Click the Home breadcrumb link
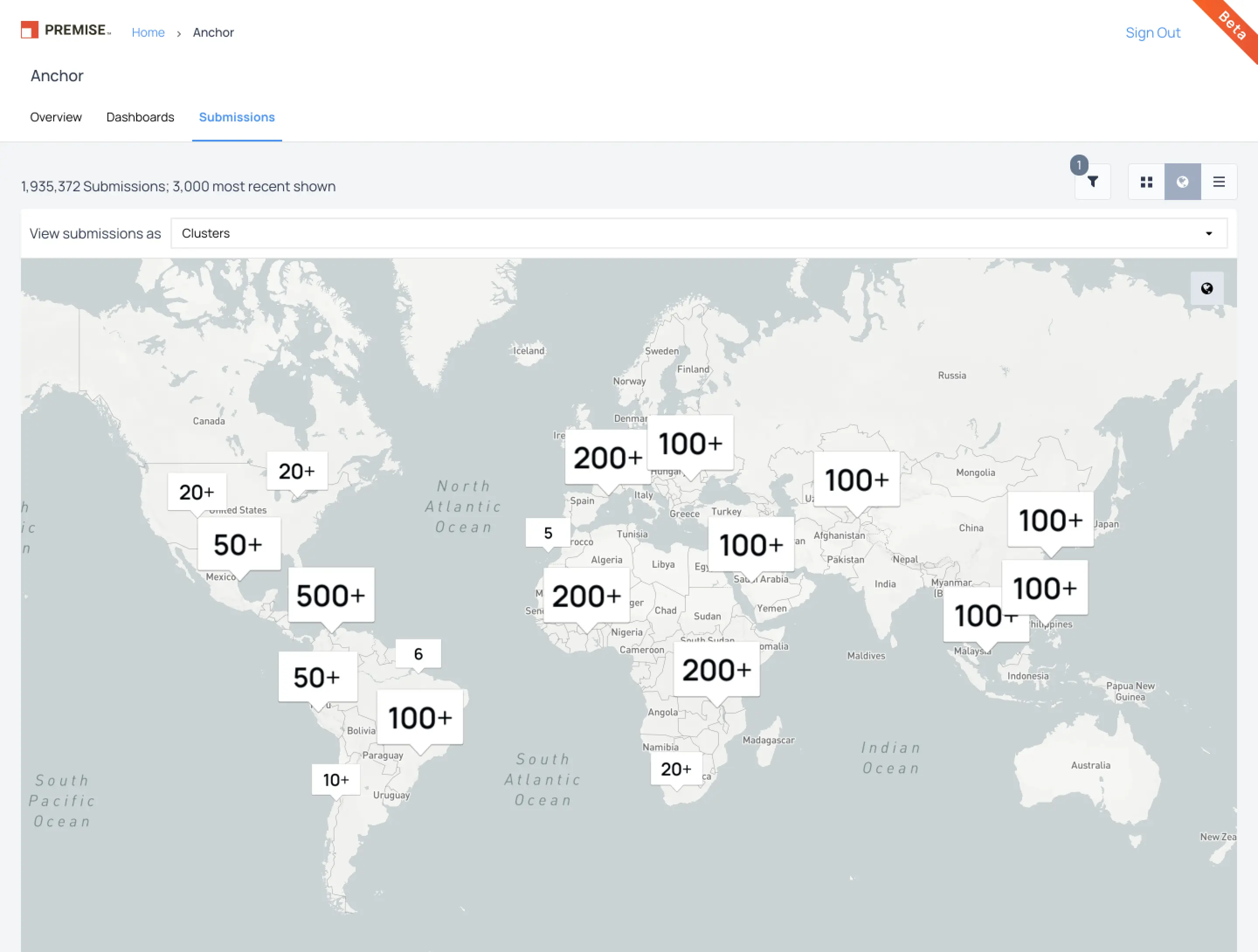This screenshot has width=1258, height=952. click(x=148, y=32)
